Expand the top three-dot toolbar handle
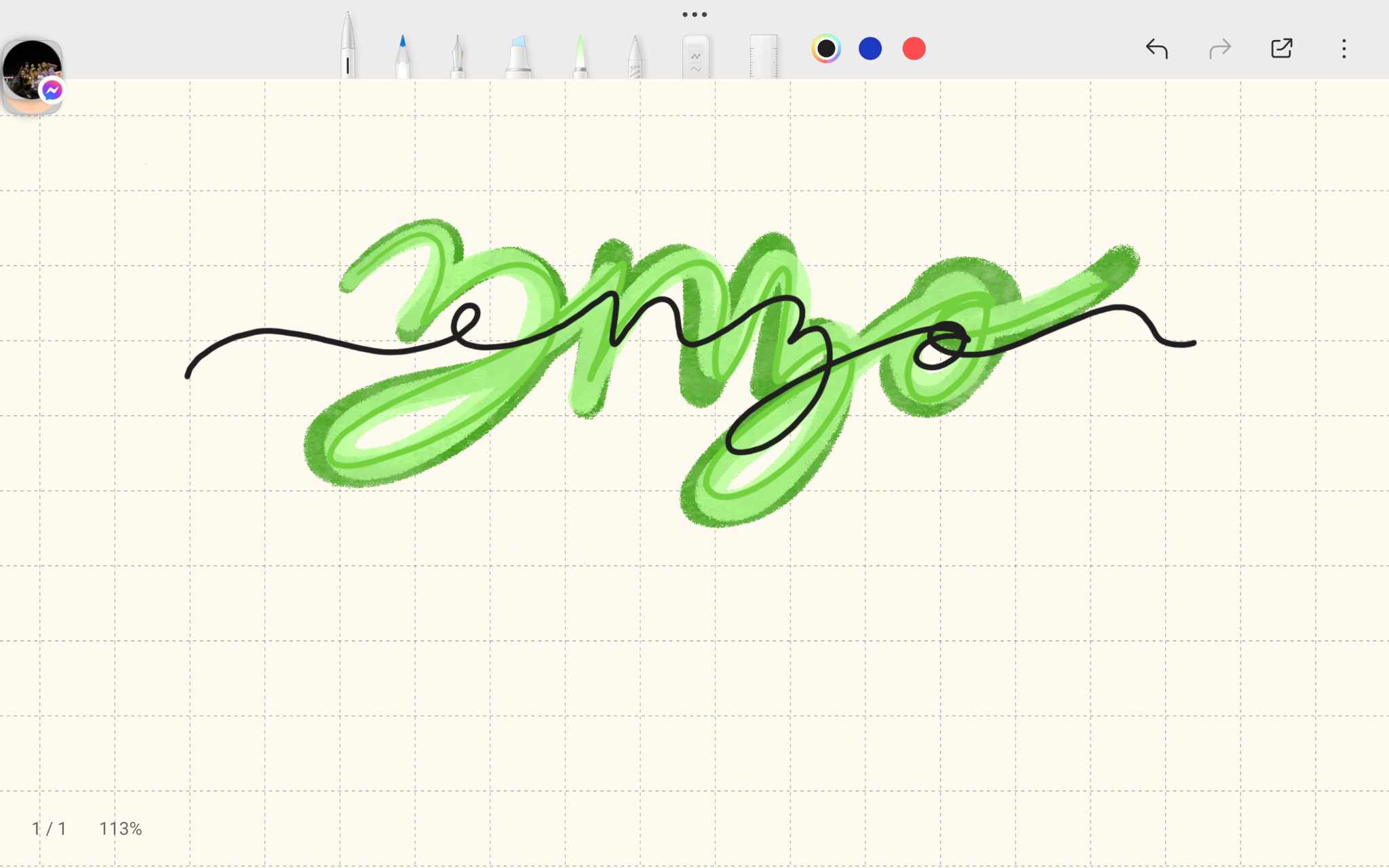The width and height of the screenshot is (1389, 868). point(694,14)
